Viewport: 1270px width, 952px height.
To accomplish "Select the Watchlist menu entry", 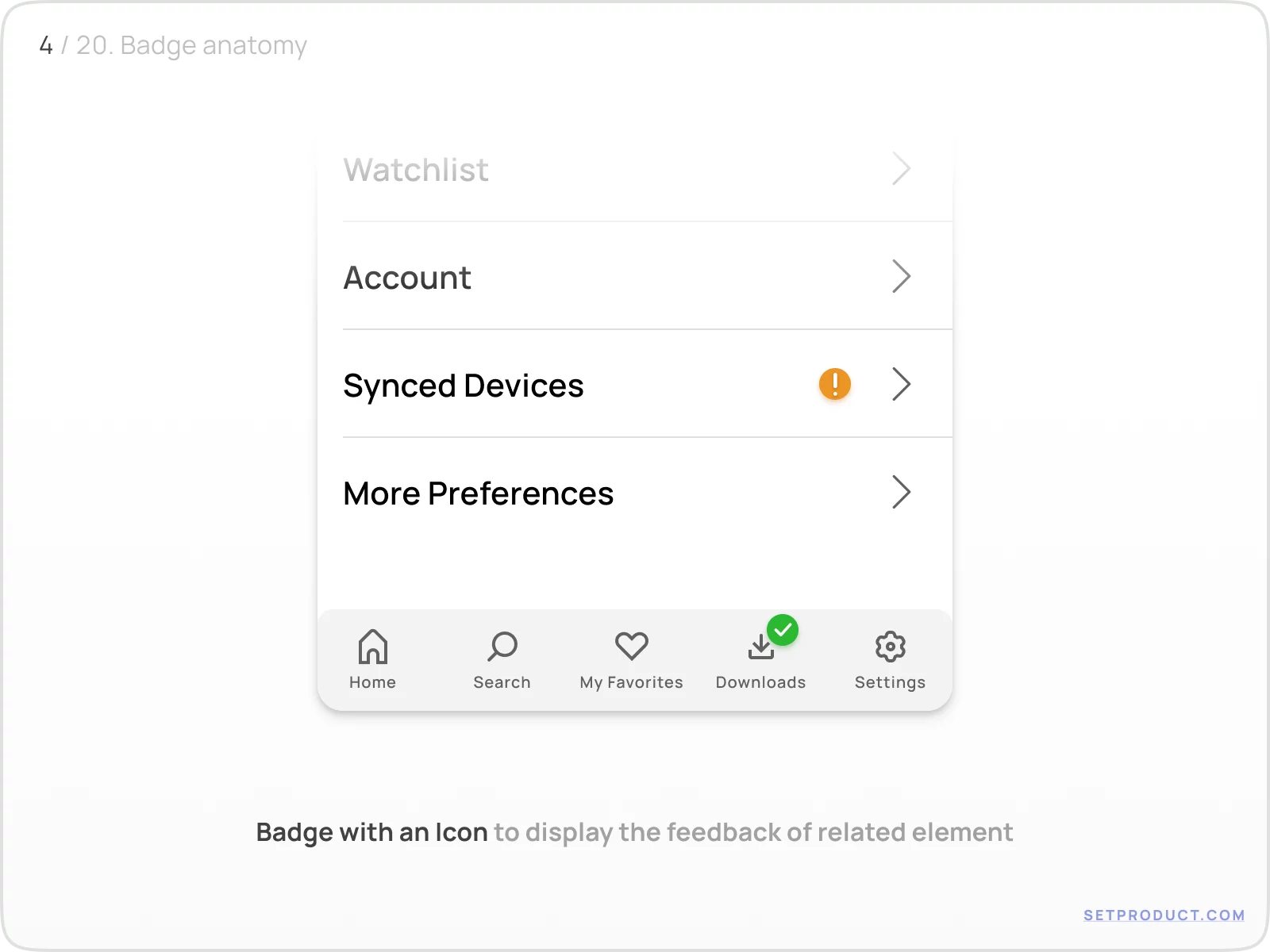I will 415,170.
